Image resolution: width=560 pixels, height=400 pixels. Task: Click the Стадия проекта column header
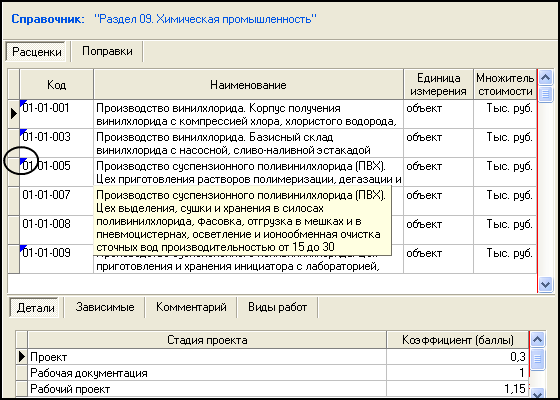point(207,340)
